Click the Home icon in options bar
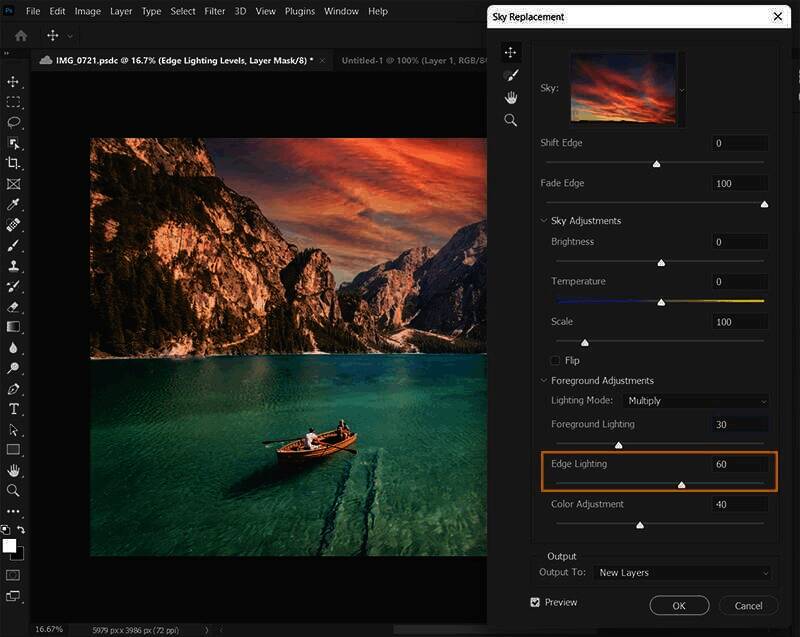The image size is (800, 637). point(21,35)
